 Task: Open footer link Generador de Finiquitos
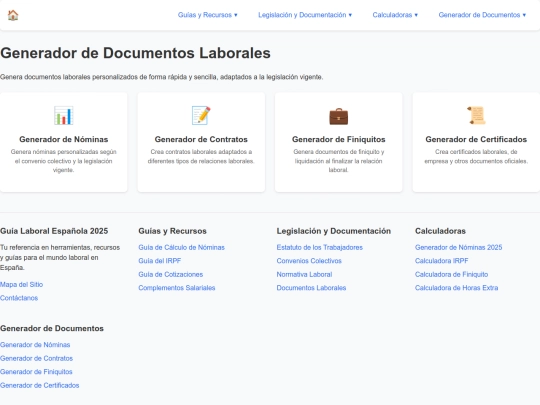(36, 372)
